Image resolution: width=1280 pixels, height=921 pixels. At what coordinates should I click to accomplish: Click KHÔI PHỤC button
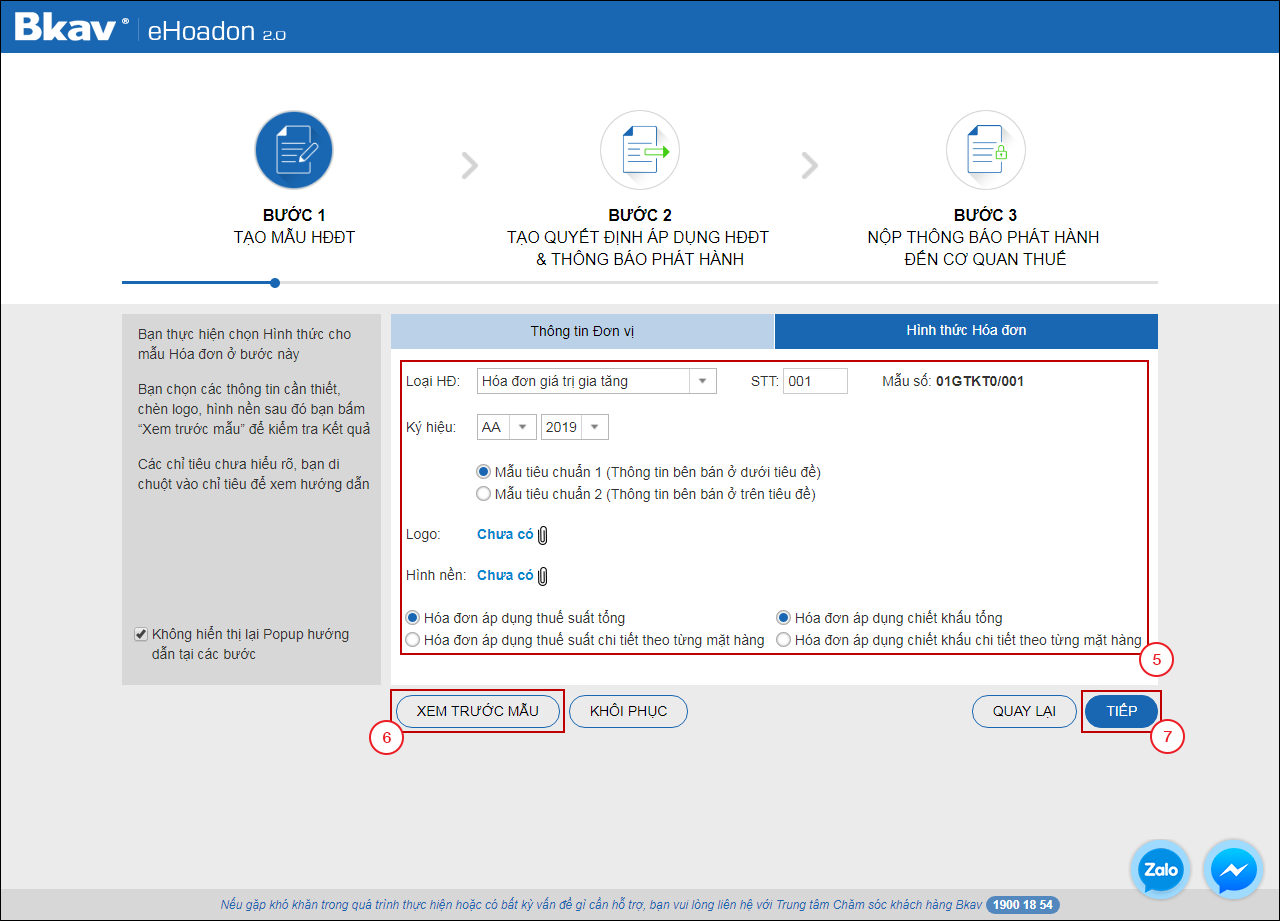[x=629, y=711]
